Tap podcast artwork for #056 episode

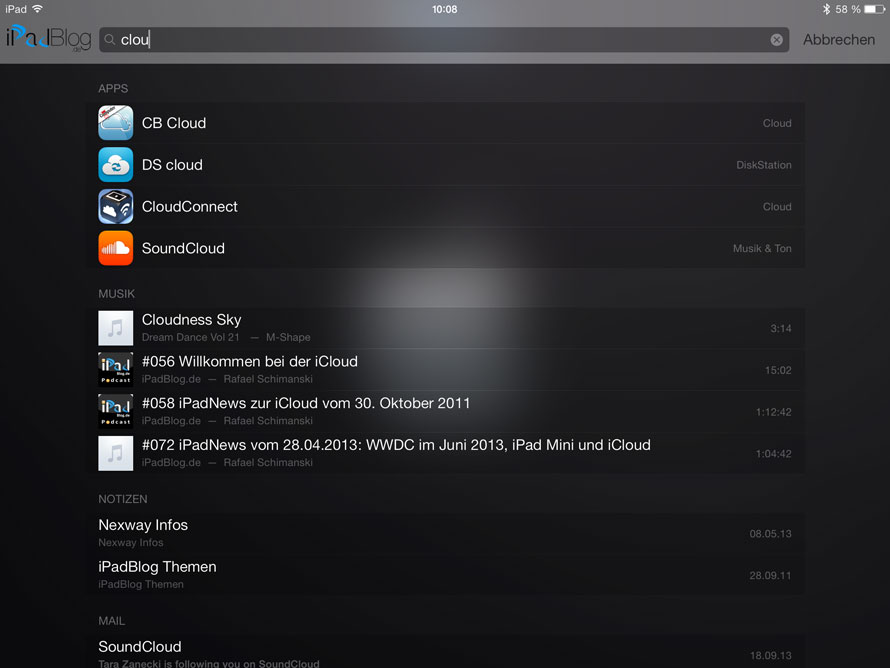[115, 369]
